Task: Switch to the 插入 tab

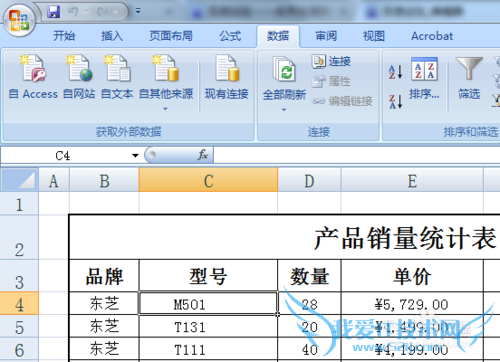Action: tap(112, 36)
